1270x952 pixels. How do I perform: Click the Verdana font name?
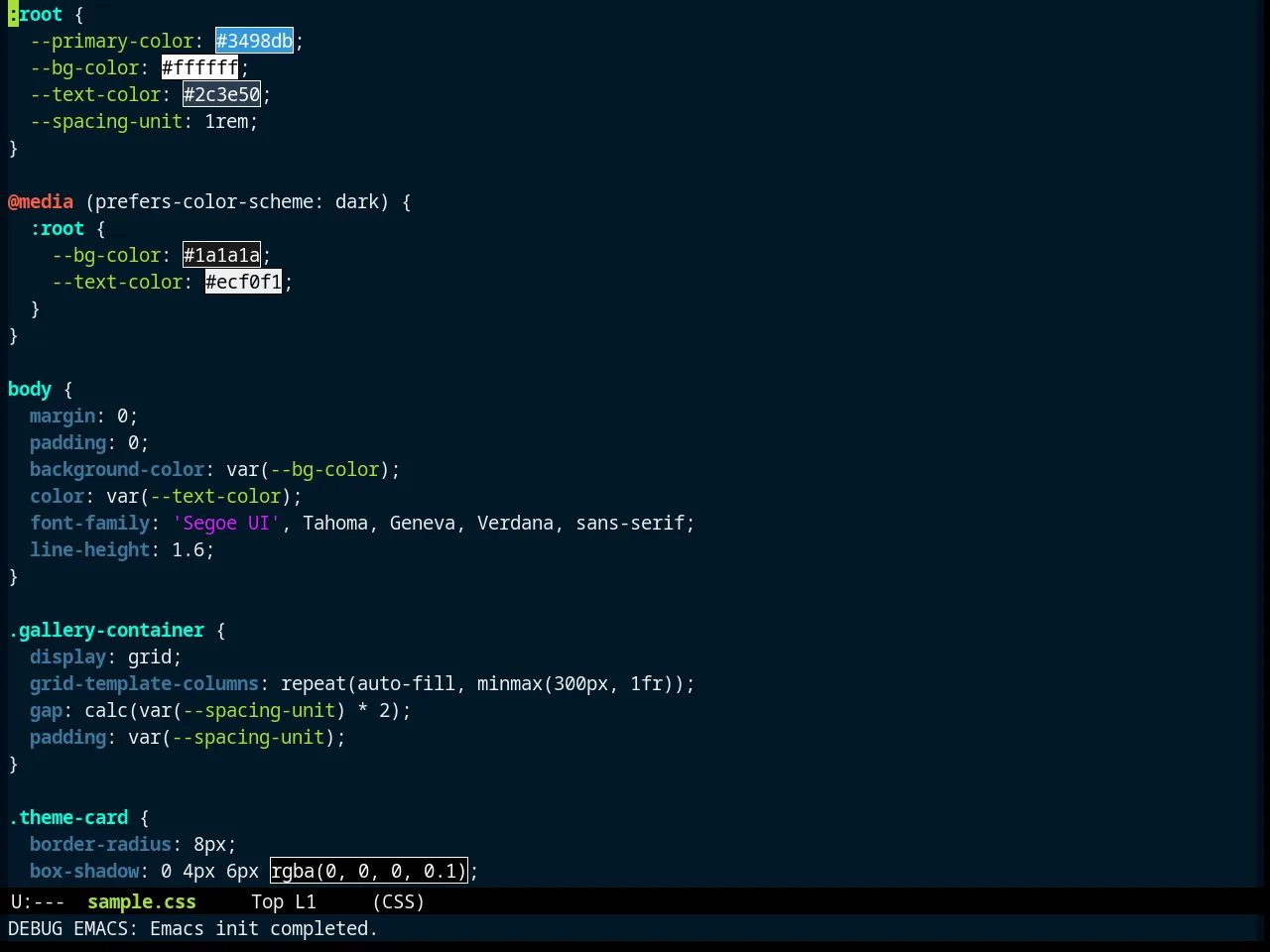pos(515,523)
